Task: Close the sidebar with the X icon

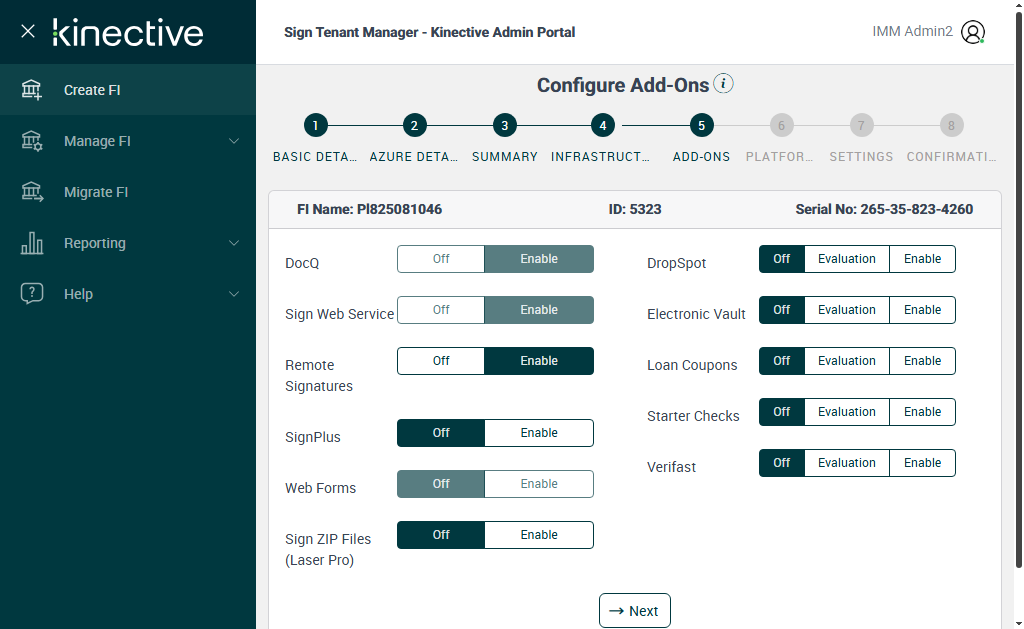Action: point(27,31)
